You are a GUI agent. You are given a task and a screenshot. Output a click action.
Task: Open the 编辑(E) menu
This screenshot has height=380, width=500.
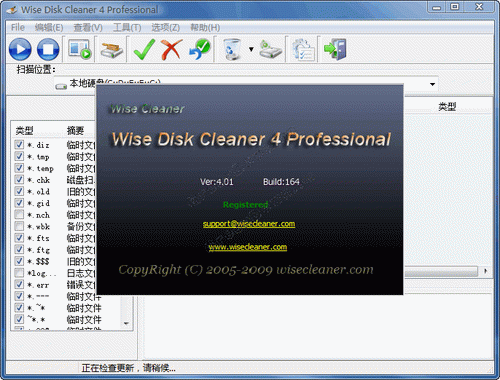click(49, 27)
